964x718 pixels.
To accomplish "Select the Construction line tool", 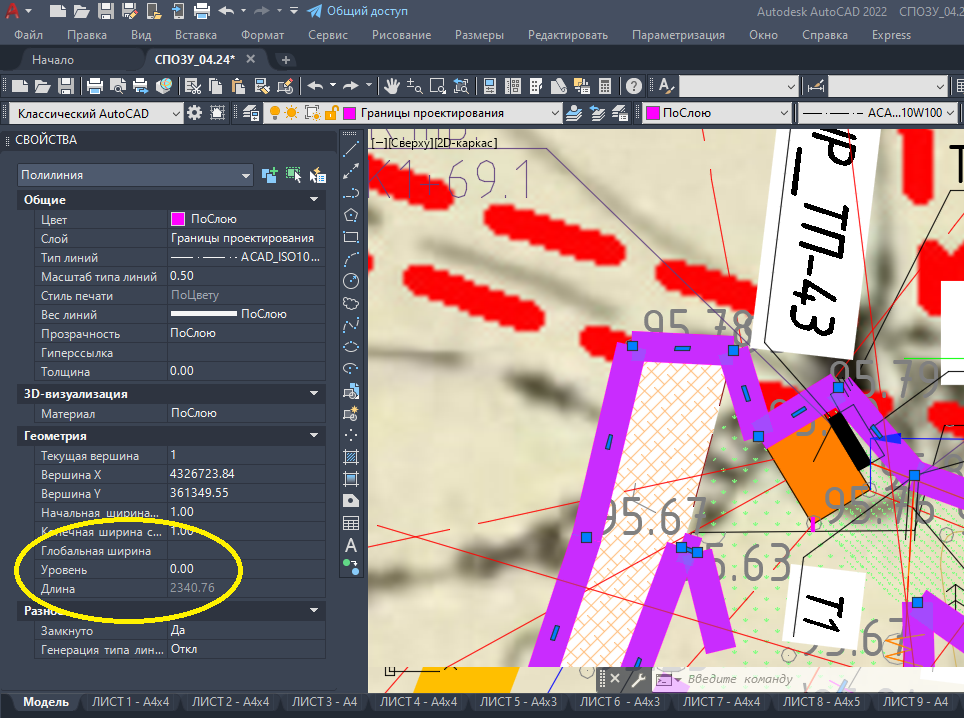I will 350,171.
